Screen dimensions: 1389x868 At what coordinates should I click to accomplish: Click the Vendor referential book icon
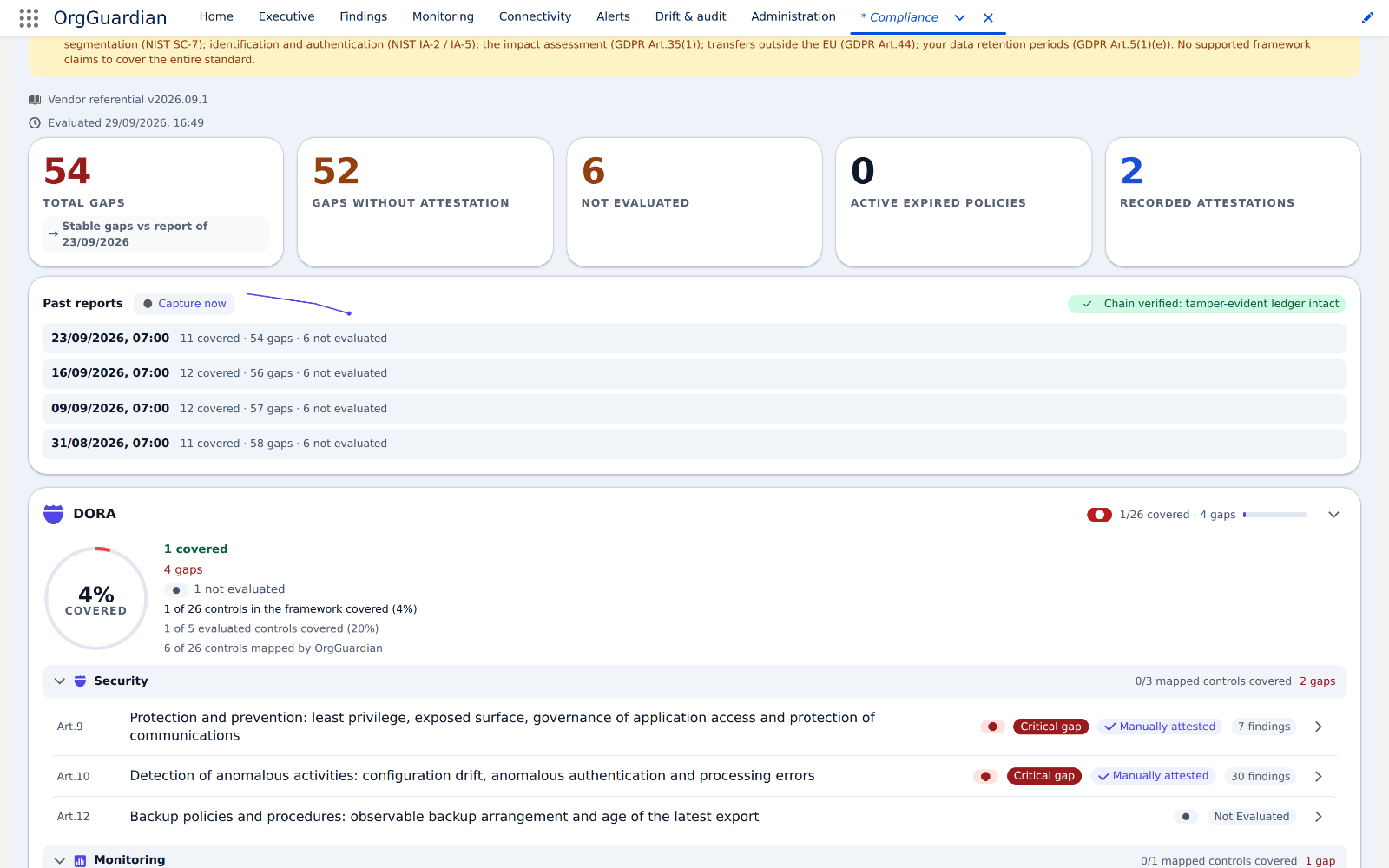pyautogui.click(x=35, y=100)
